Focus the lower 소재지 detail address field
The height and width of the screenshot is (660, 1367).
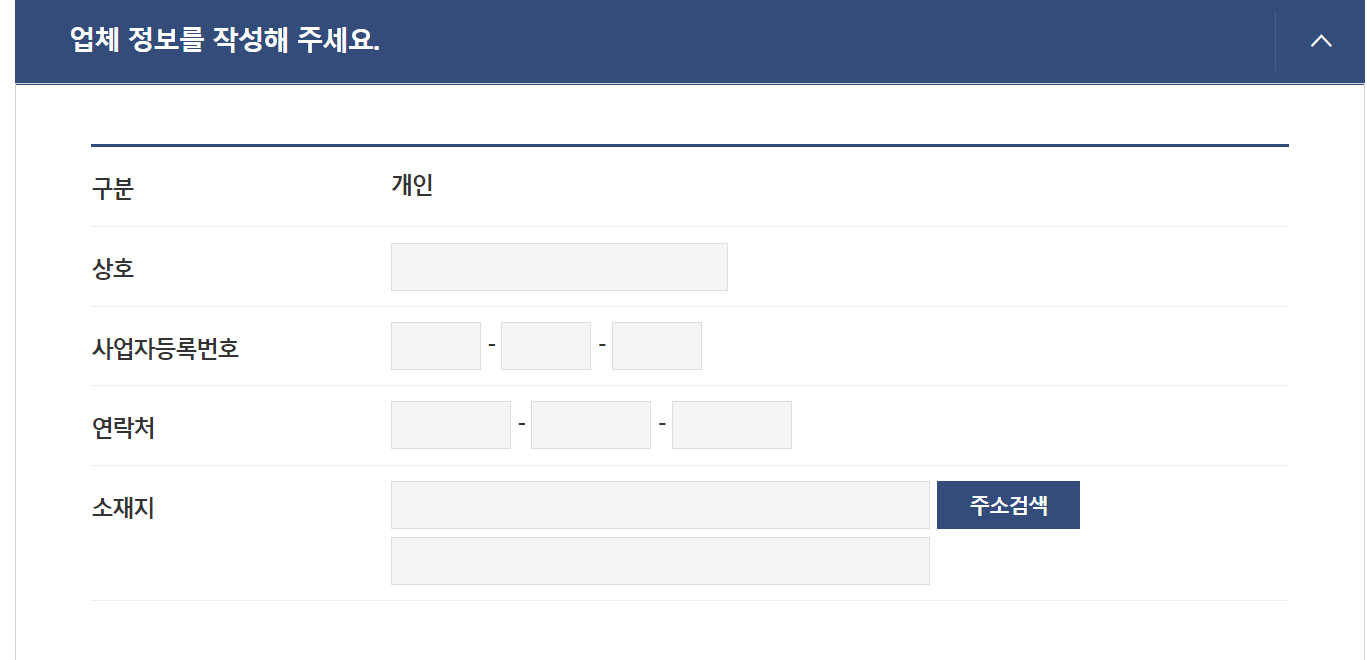pos(660,561)
